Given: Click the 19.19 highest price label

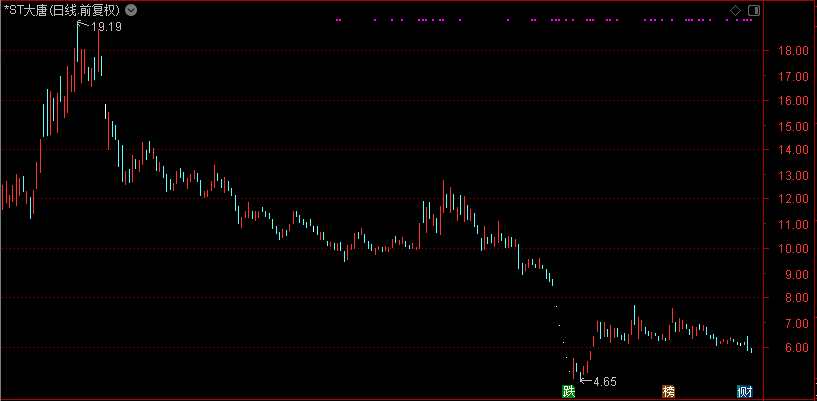Looking at the screenshot, I should tap(106, 27).
